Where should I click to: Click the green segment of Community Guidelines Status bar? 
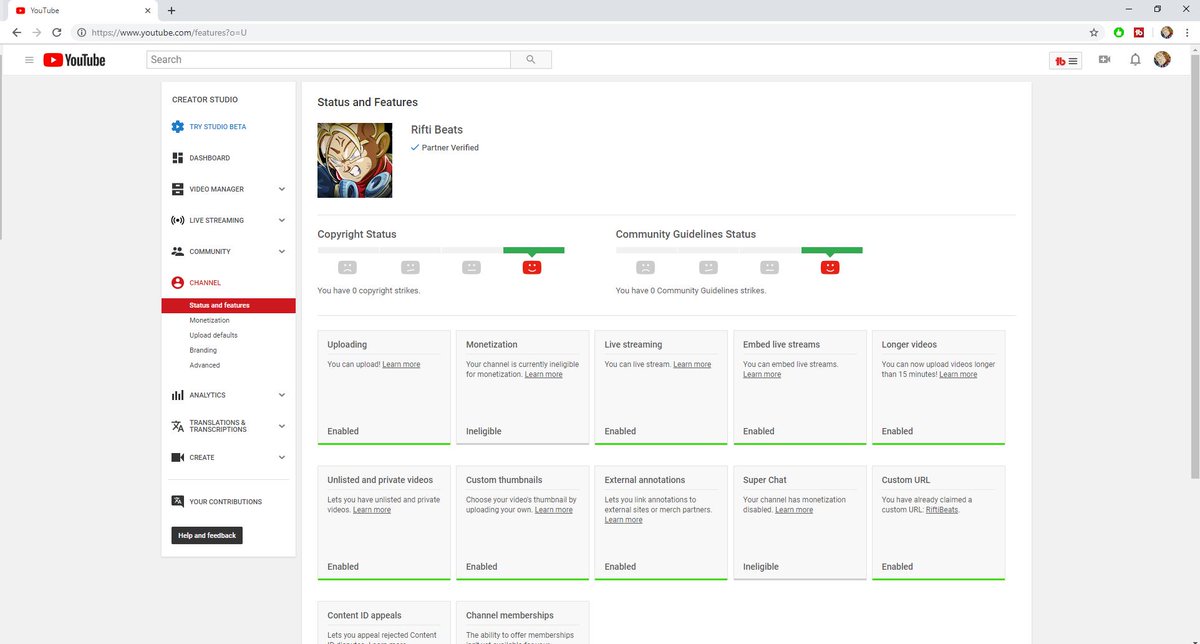point(831,250)
